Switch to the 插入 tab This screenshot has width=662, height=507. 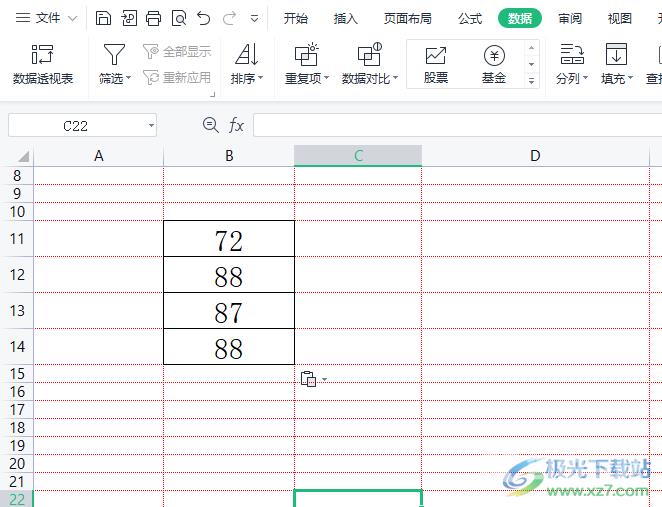pos(345,19)
